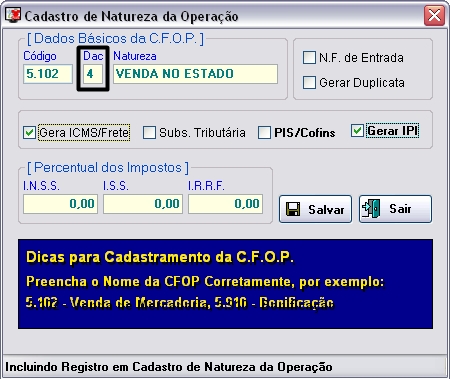Viewport: 450px width, 379px height.
Task: Toggle the Subs. Tributária checkbox
Action: (x=149, y=132)
